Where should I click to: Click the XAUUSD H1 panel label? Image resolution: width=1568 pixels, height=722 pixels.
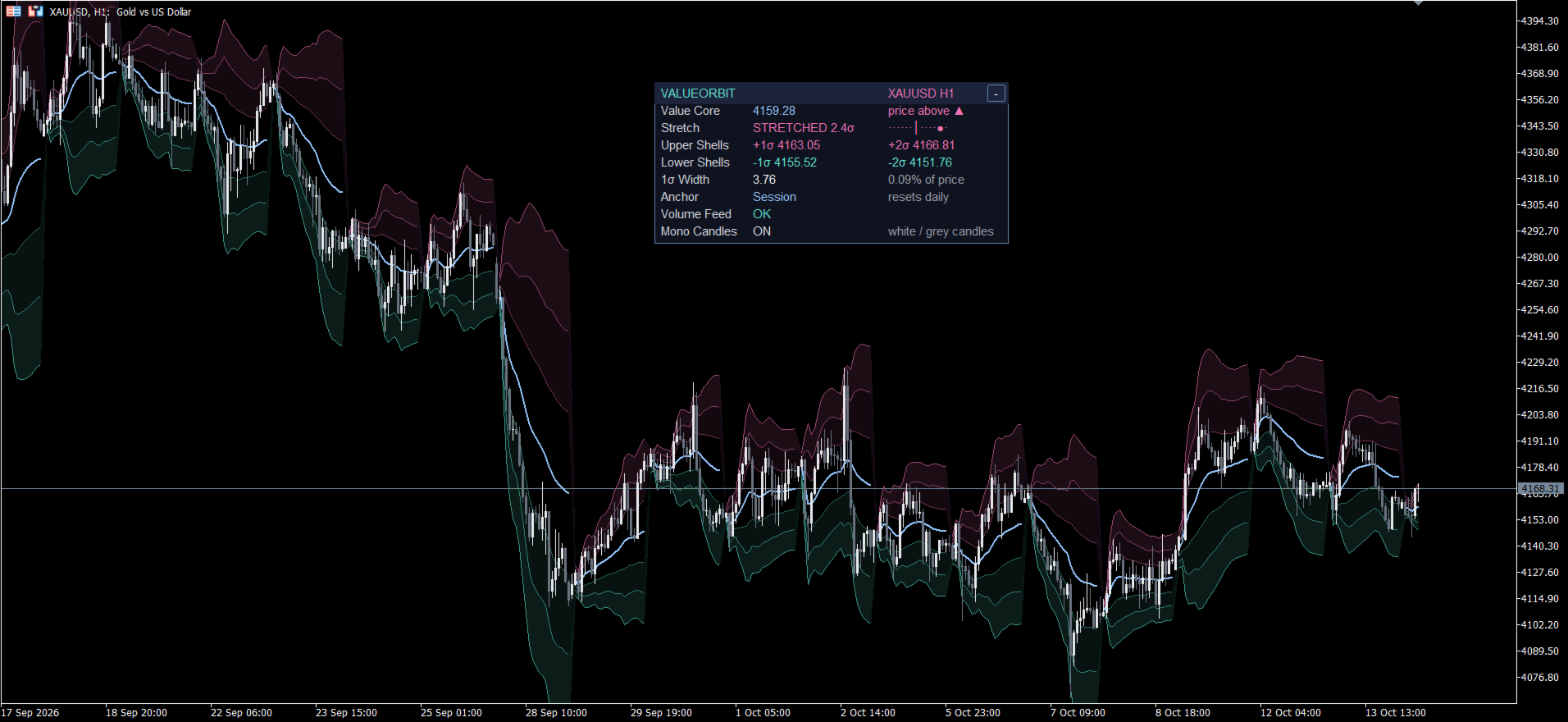(x=920, y=94)
